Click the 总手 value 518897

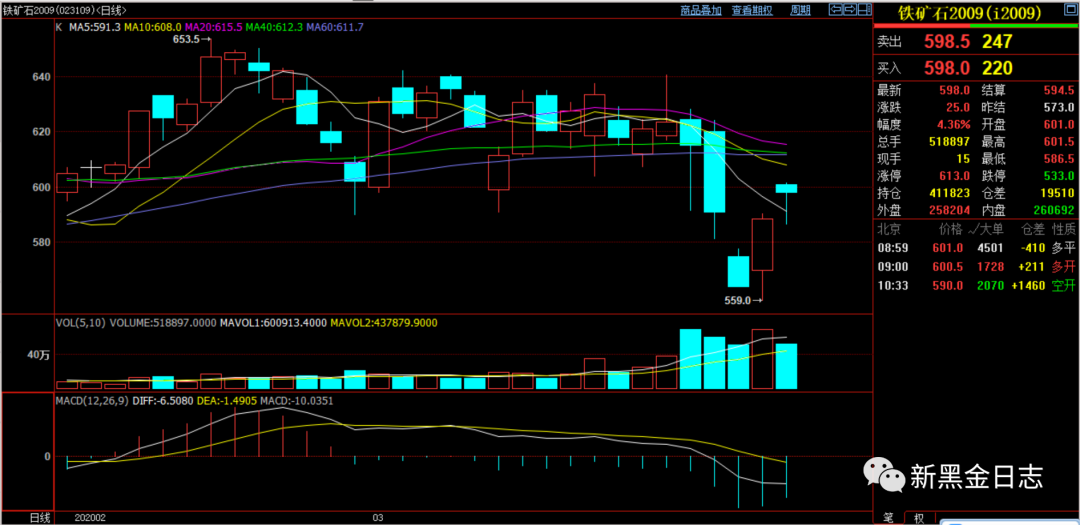click(x=949, y=141)
